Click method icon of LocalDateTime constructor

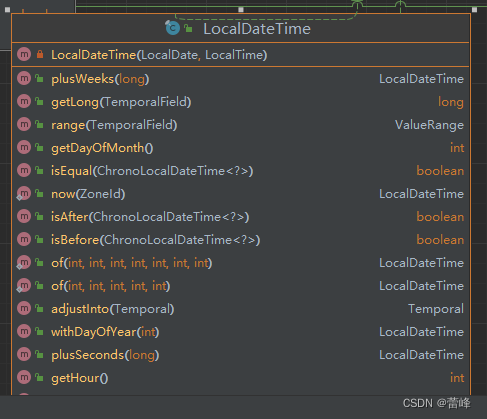click(x=24, y=54)
